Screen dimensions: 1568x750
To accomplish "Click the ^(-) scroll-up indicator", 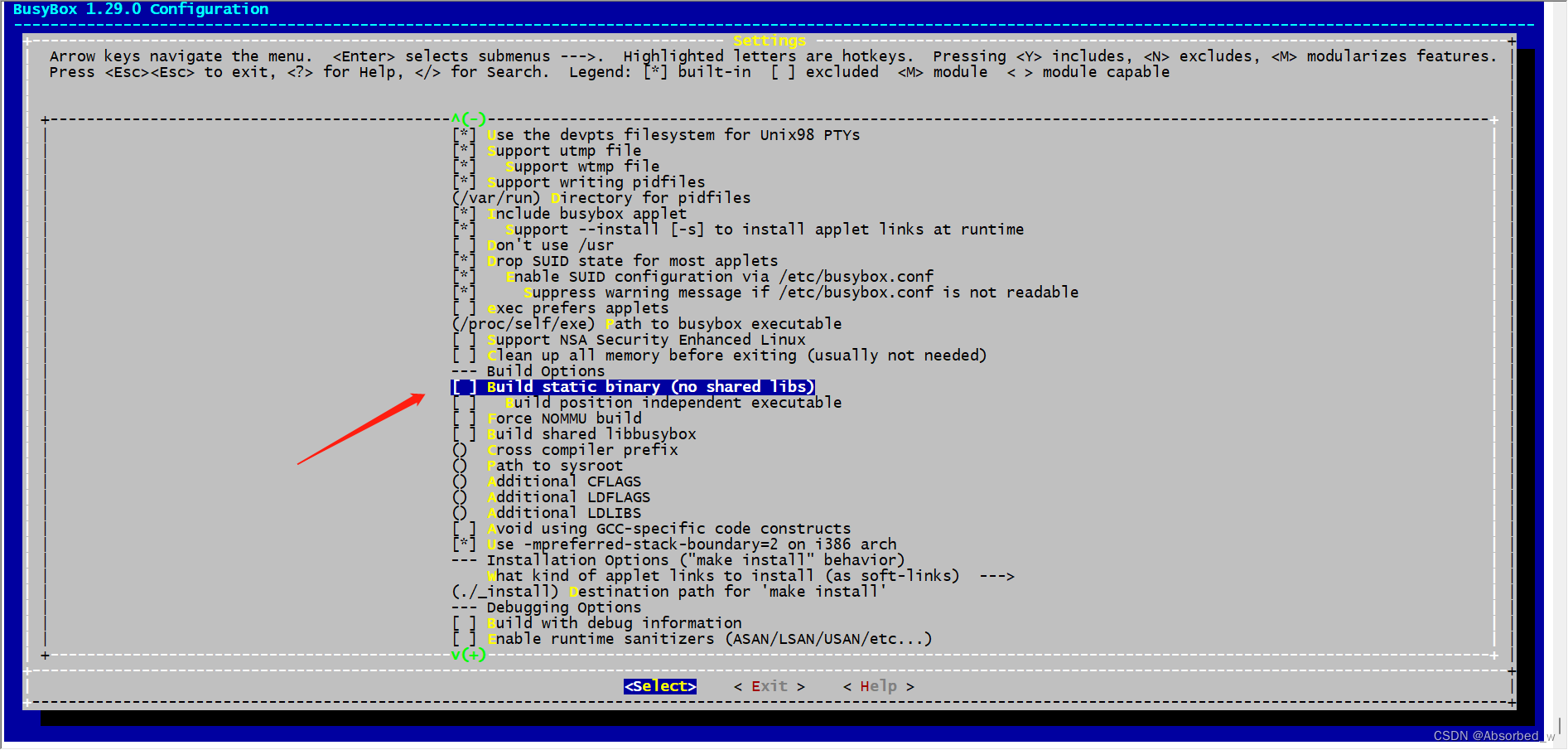I will 469,119.
